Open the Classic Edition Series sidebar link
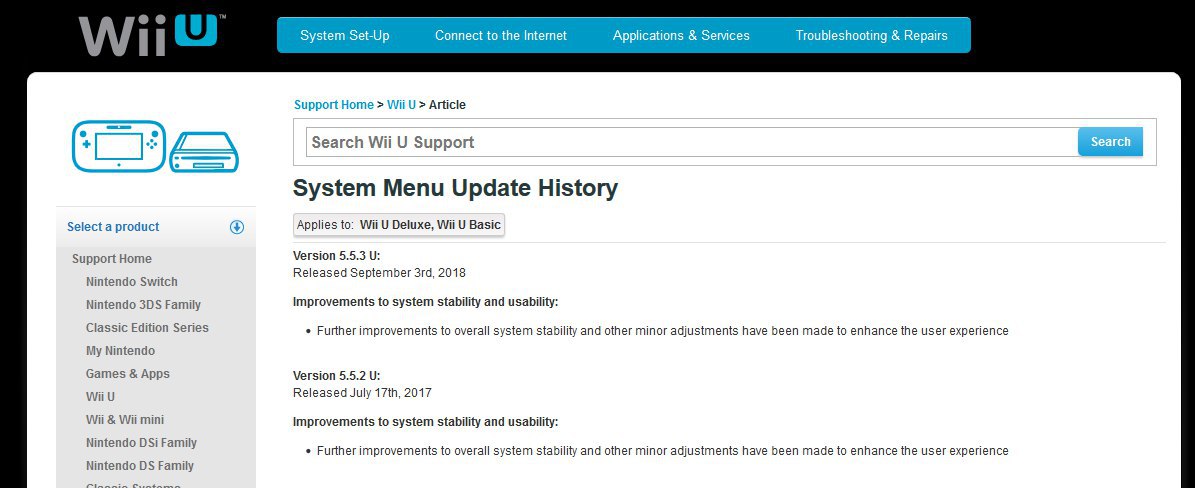Screen dimensions: 1195x488 coord(147,328)
